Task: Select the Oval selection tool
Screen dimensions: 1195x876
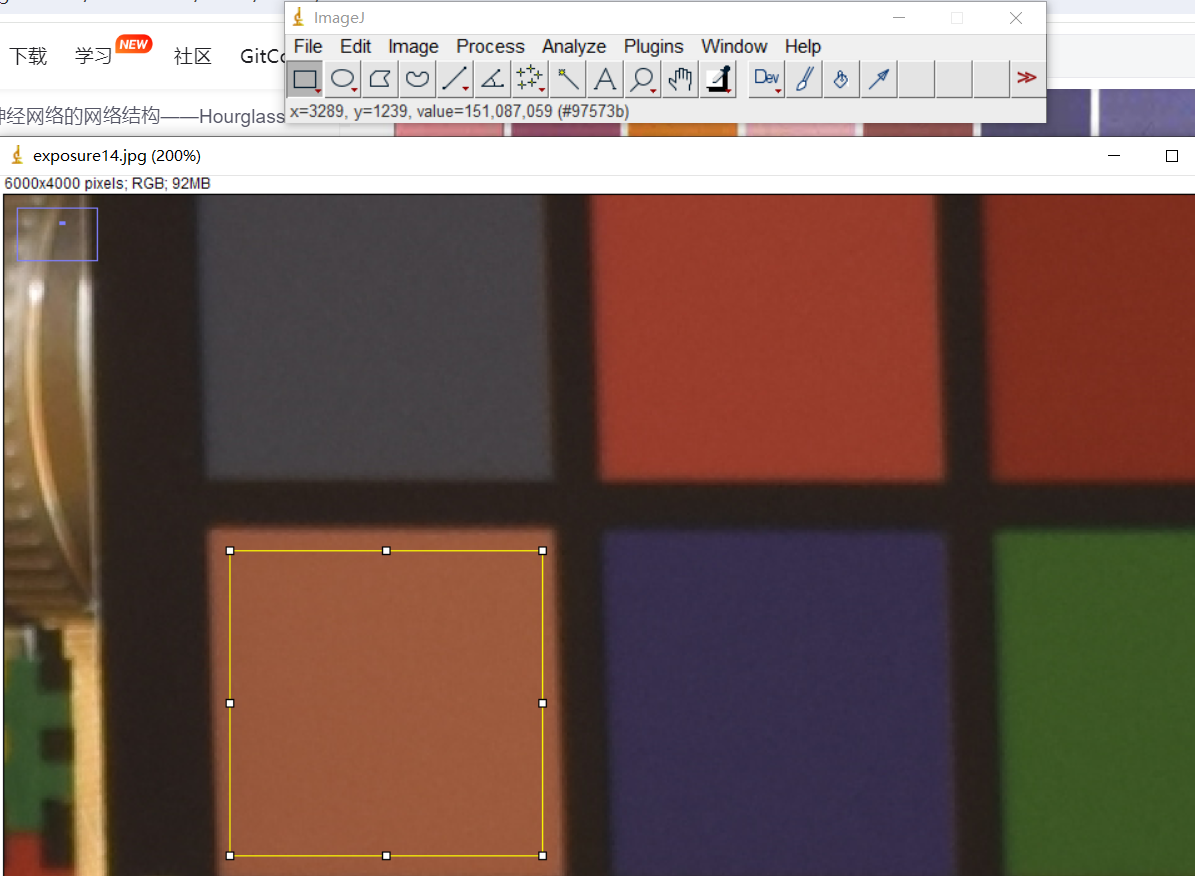Action: (343, 79)
